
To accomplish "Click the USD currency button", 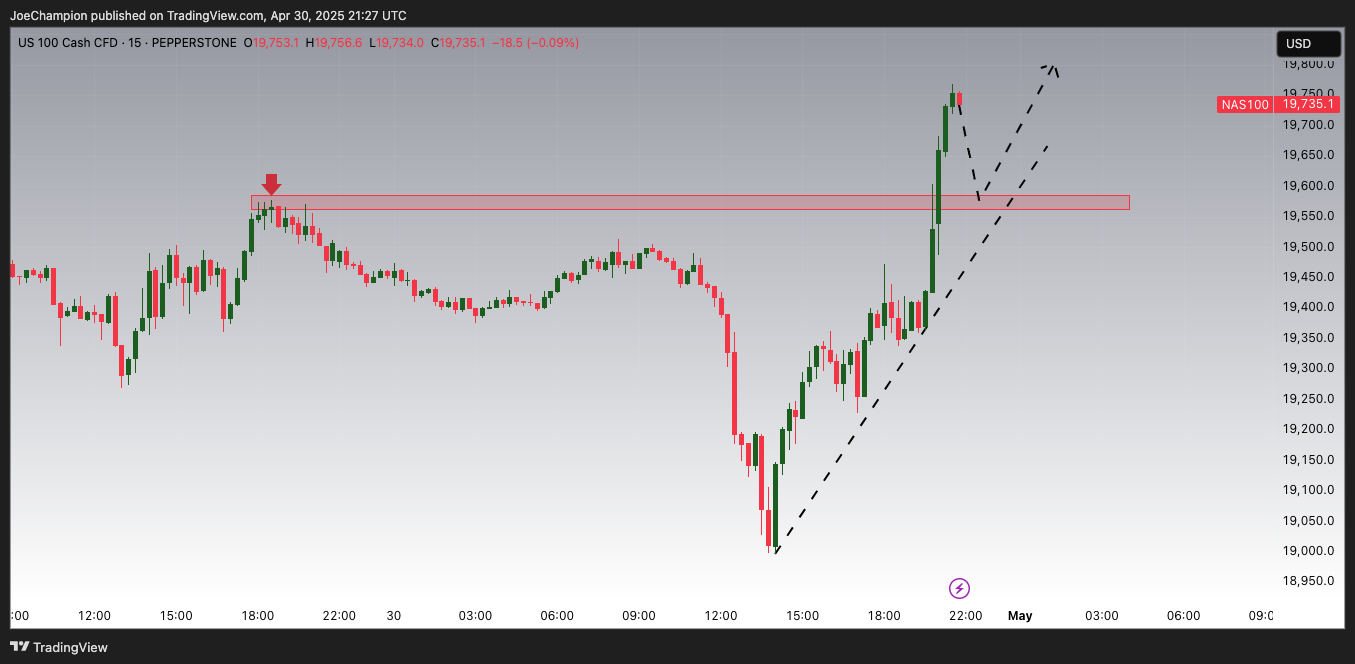I will (1309, 44).
